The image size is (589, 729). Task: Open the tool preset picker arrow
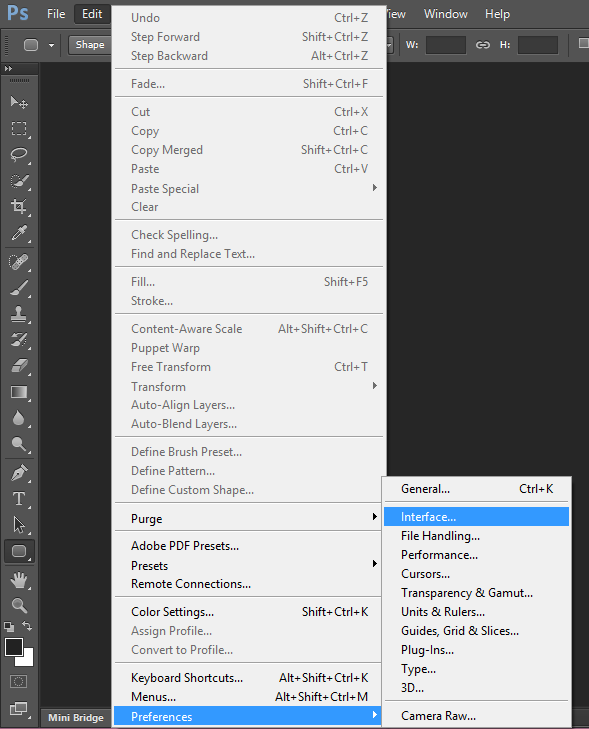tap(51, 45)
